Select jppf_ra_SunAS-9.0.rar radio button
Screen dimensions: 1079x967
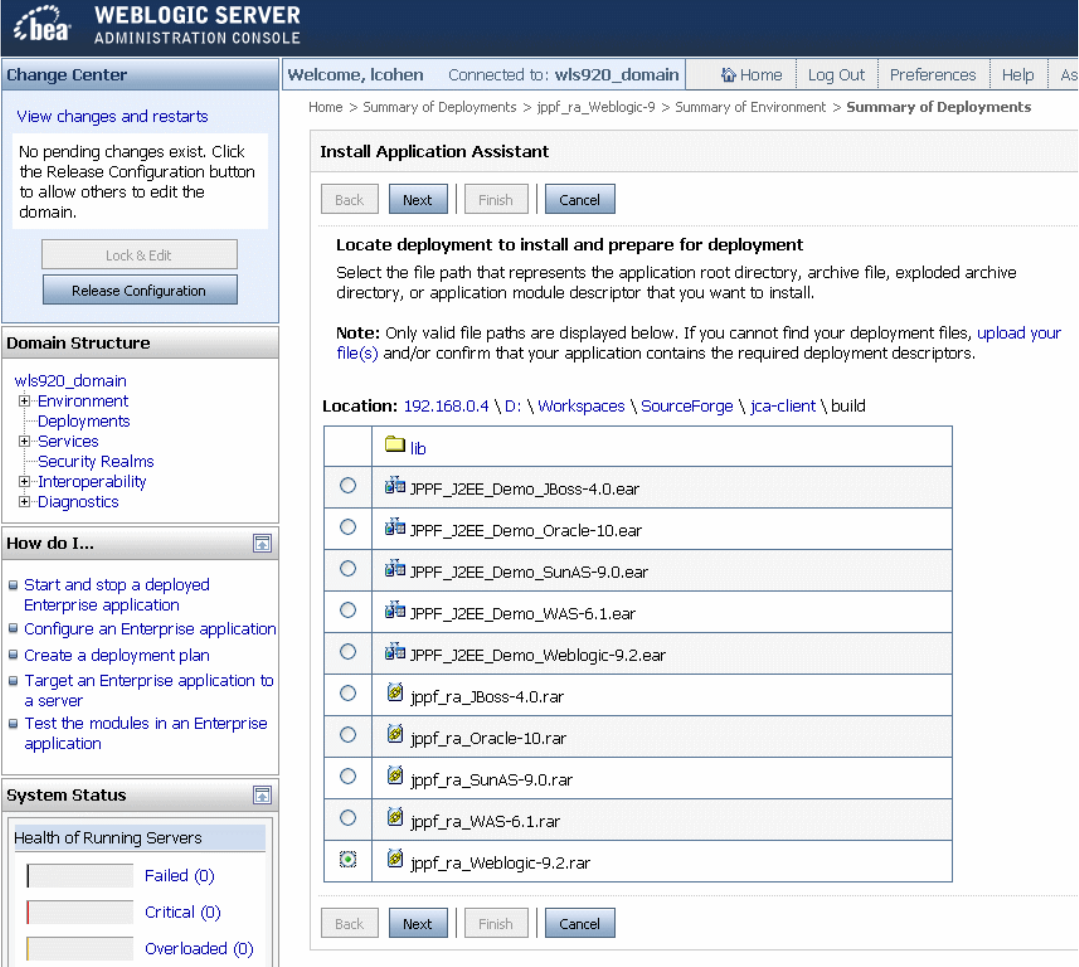(x=348, y=776)
